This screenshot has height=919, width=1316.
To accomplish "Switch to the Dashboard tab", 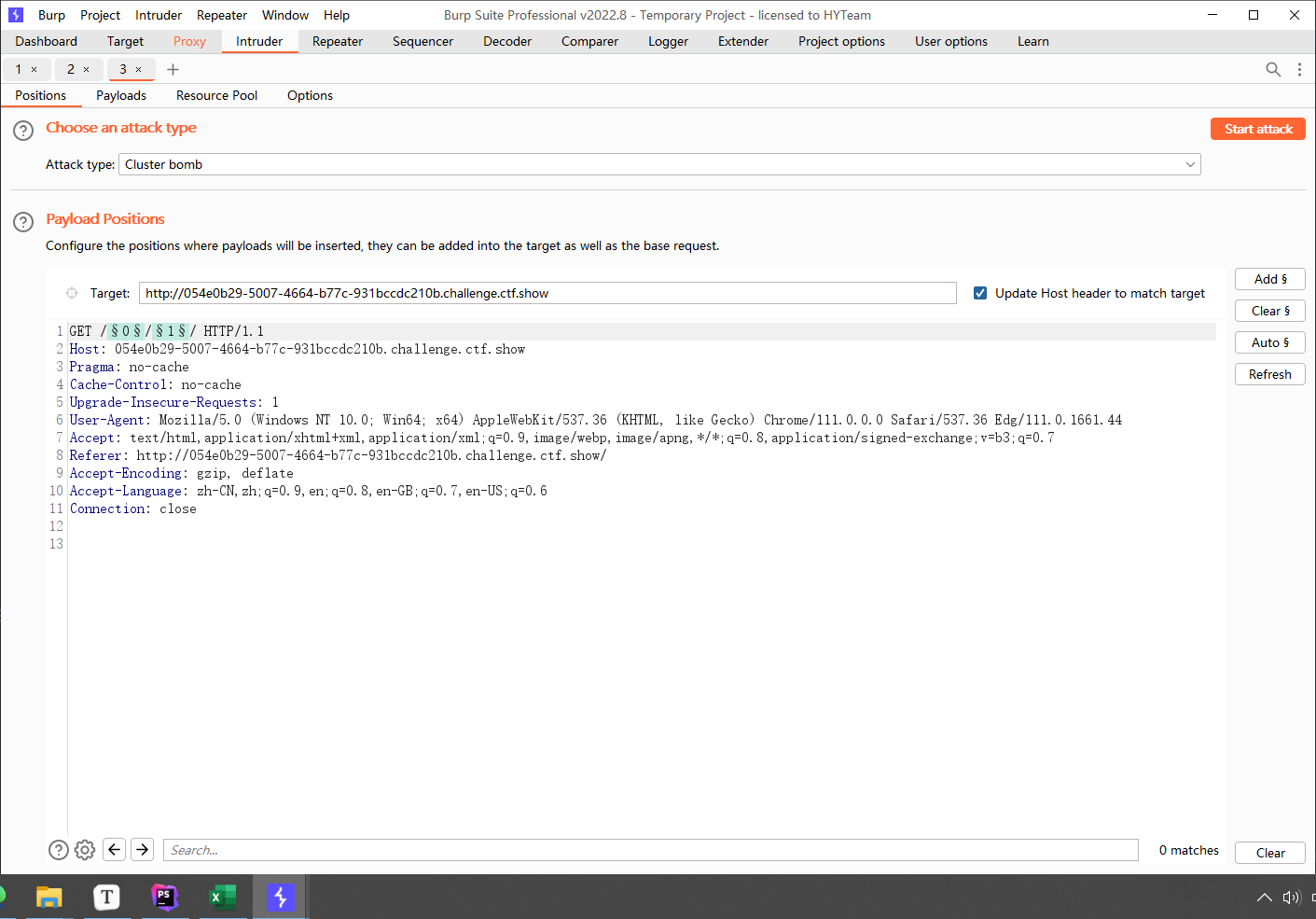I will coord(47,41).
